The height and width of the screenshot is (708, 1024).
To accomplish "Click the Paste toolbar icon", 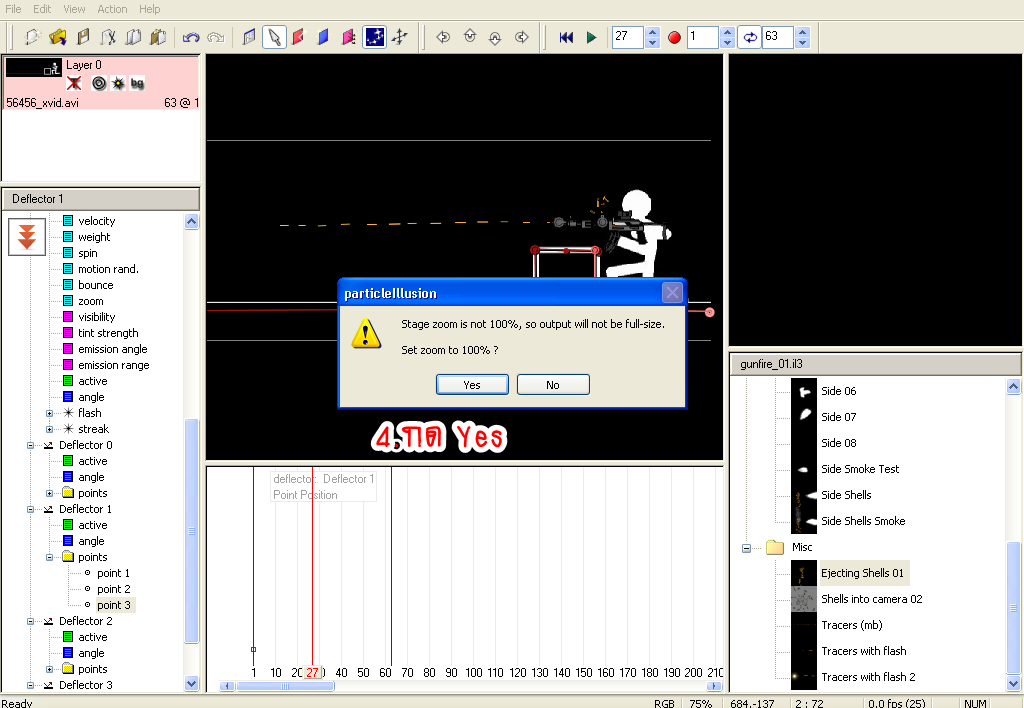I will 158,37.
